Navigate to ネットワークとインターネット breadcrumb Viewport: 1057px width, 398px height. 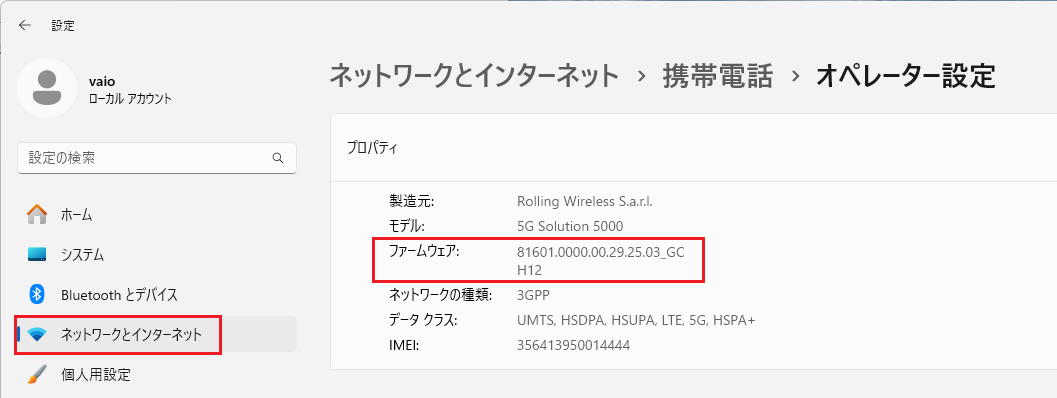click(x=474, y=76)
